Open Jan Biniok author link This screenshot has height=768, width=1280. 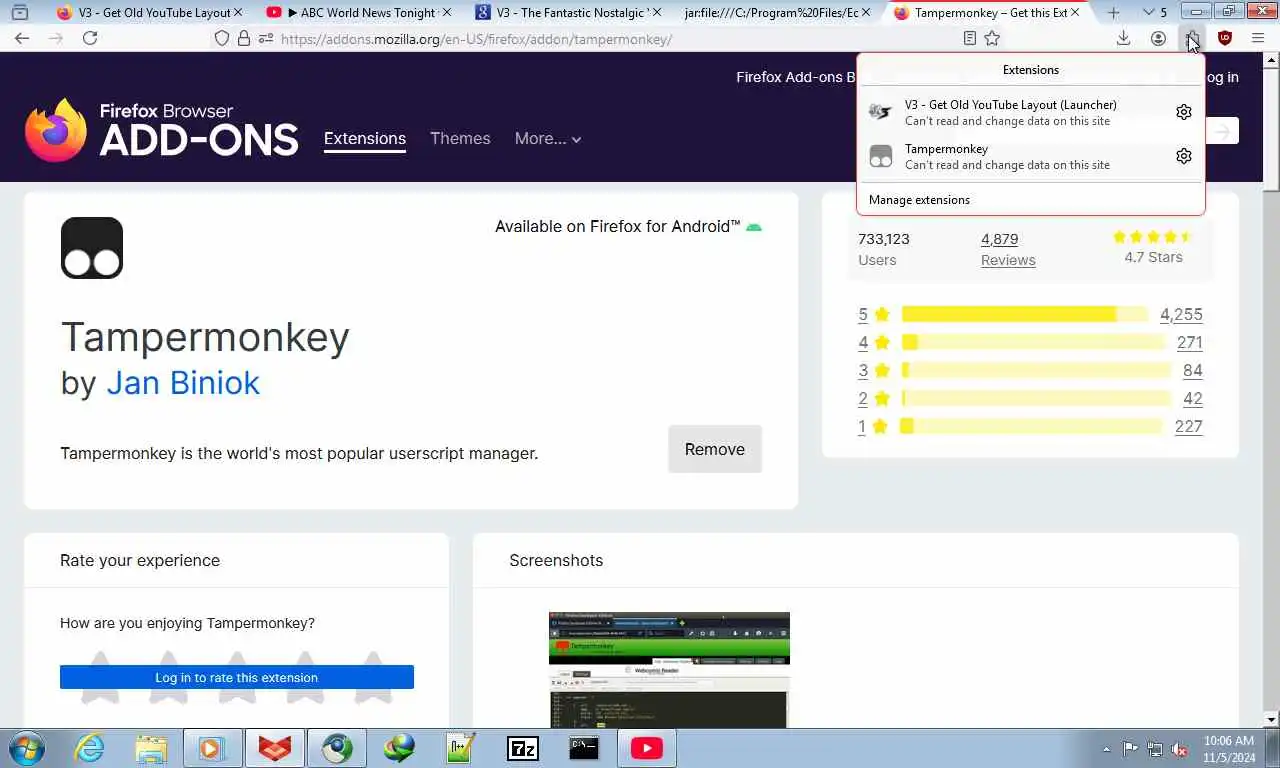click(183, 383)
